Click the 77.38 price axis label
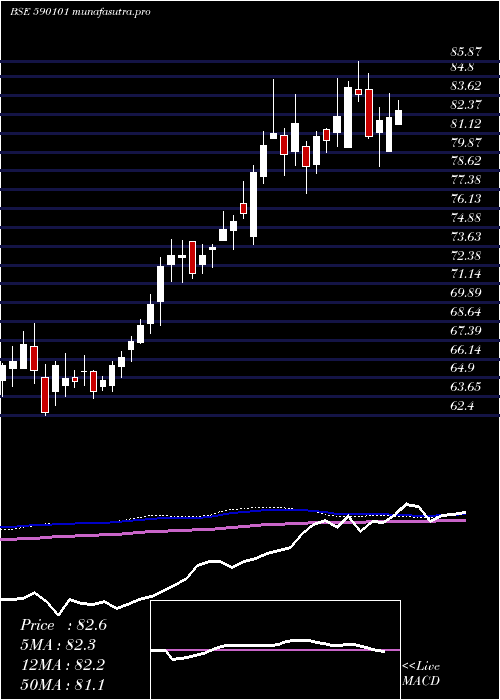This screenshot has height=700, width=500. pyautogui.click(x=466, y=180)
